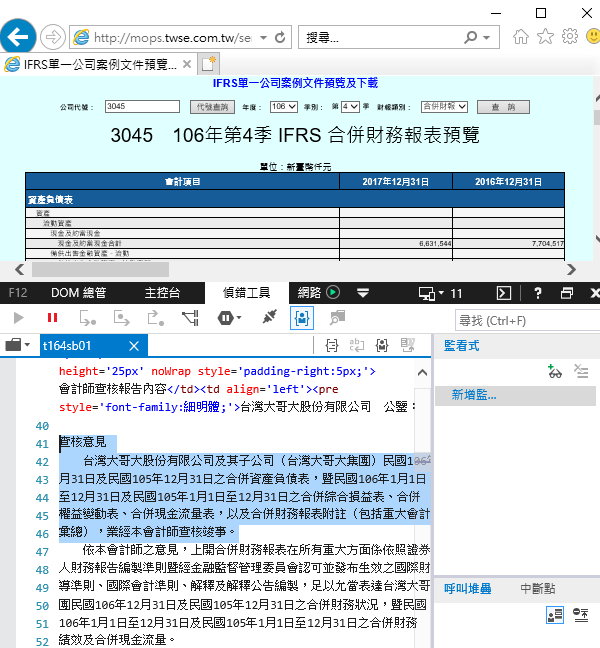Viewport: 600px width, 648px height.
Task: Open the emulation document mode 11 dropdown
Action: coord(440,293)
